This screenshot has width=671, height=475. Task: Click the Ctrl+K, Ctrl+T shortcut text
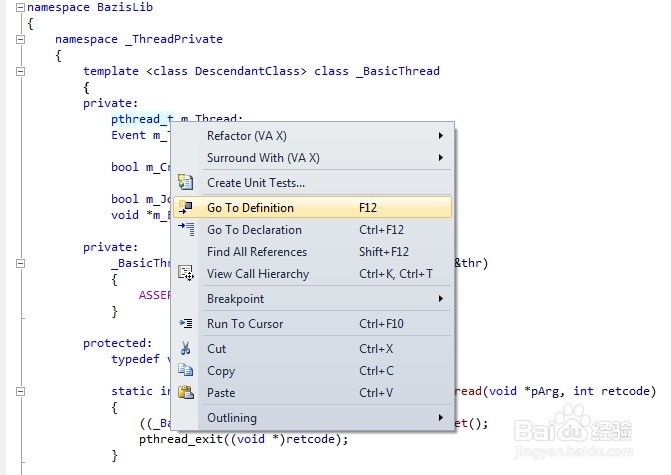(x=396, y=274)
